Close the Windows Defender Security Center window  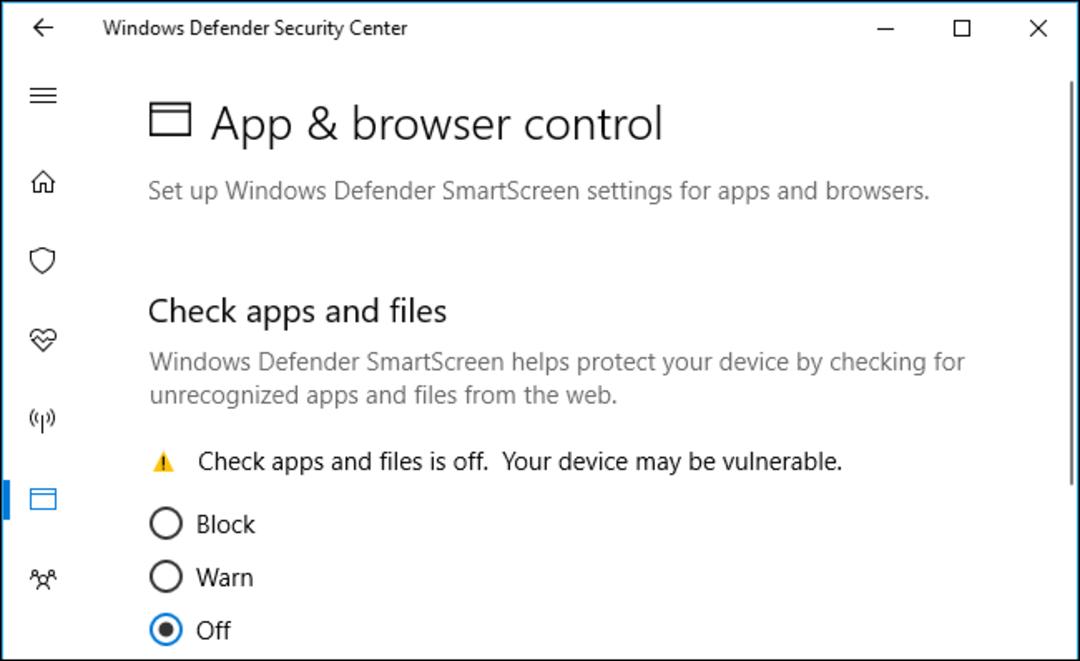coord(1038,28)
